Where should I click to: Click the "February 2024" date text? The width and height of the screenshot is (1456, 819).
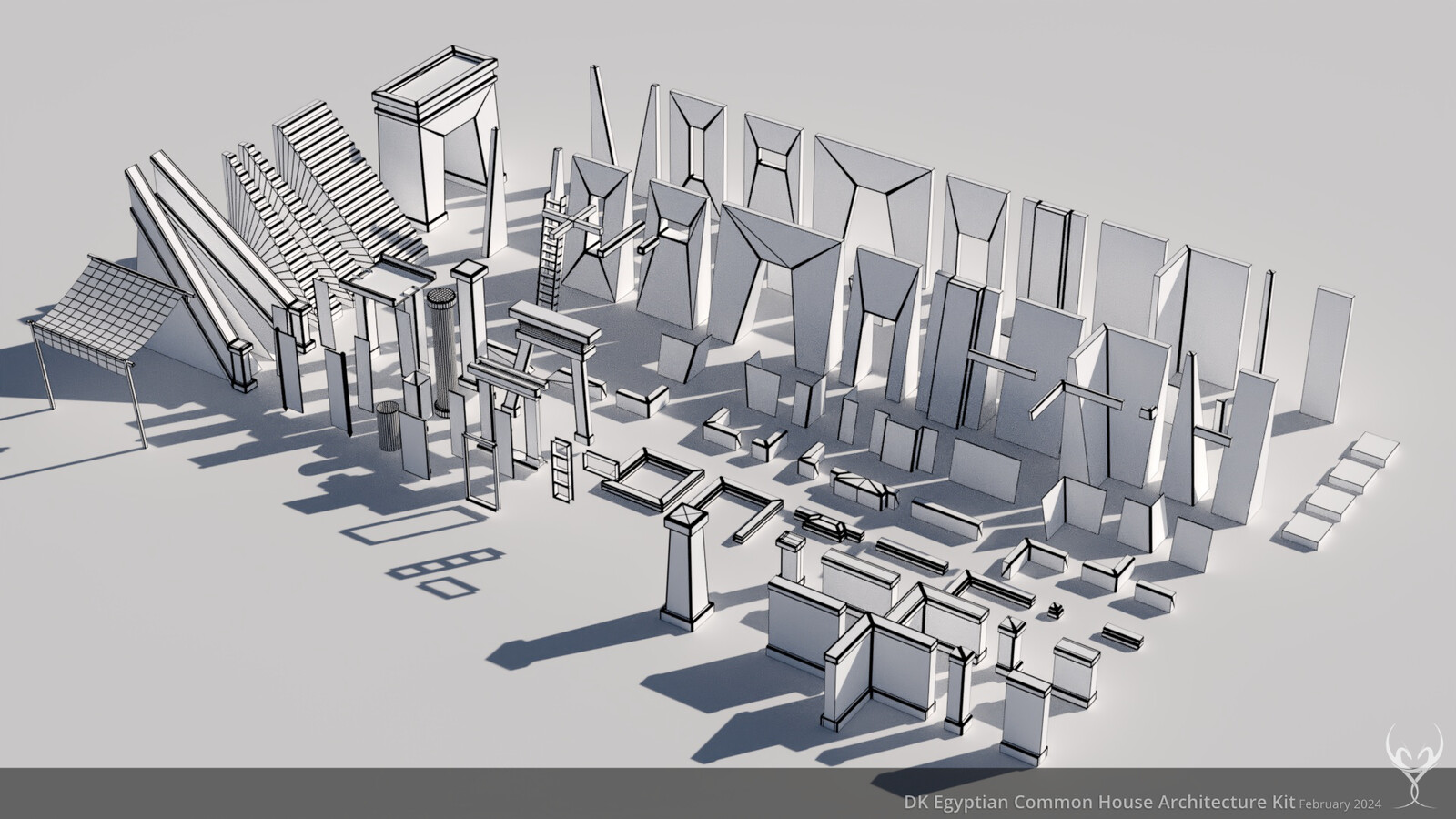pos(1340,804)
